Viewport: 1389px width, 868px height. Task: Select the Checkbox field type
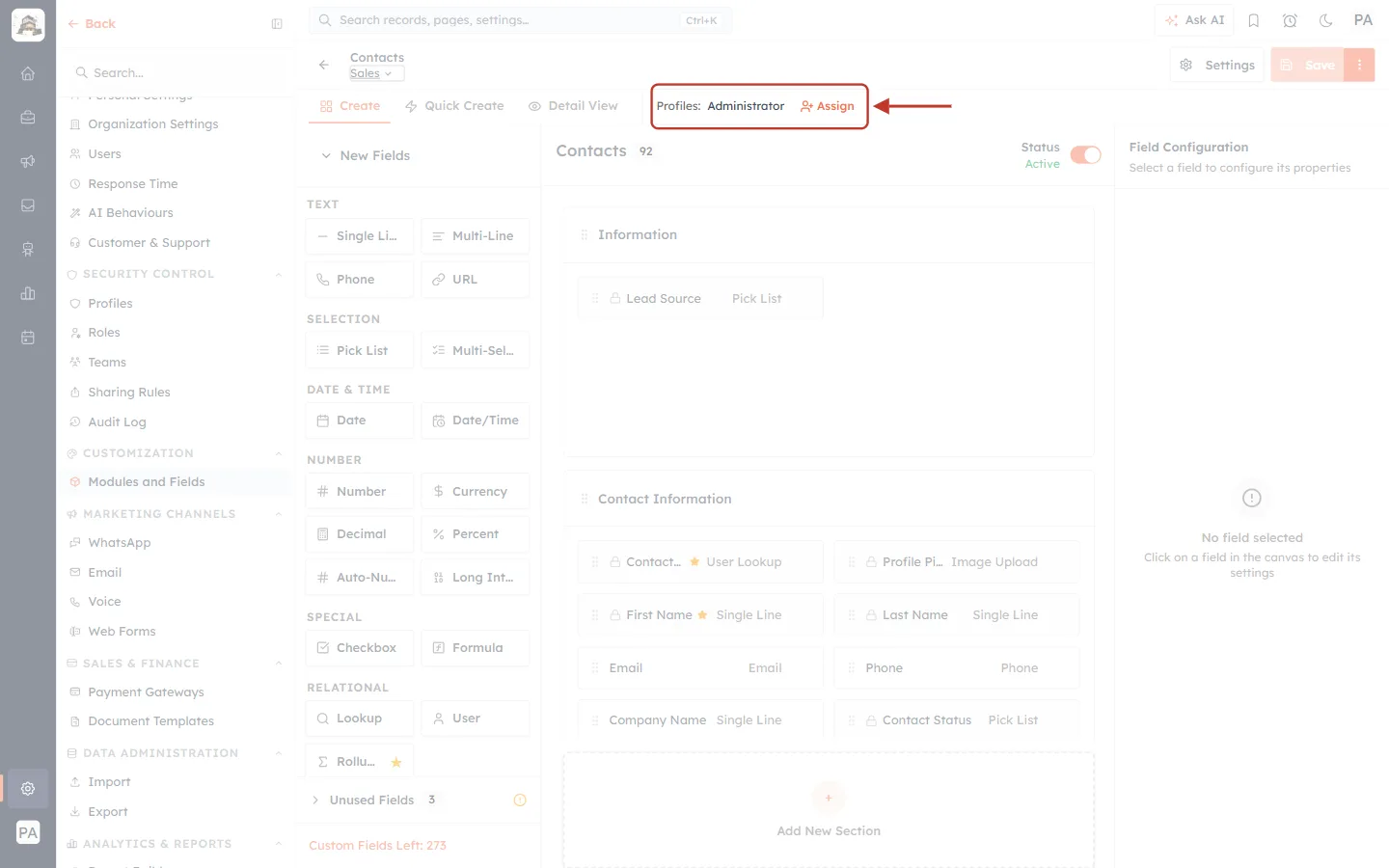click(x=360, y=648)
